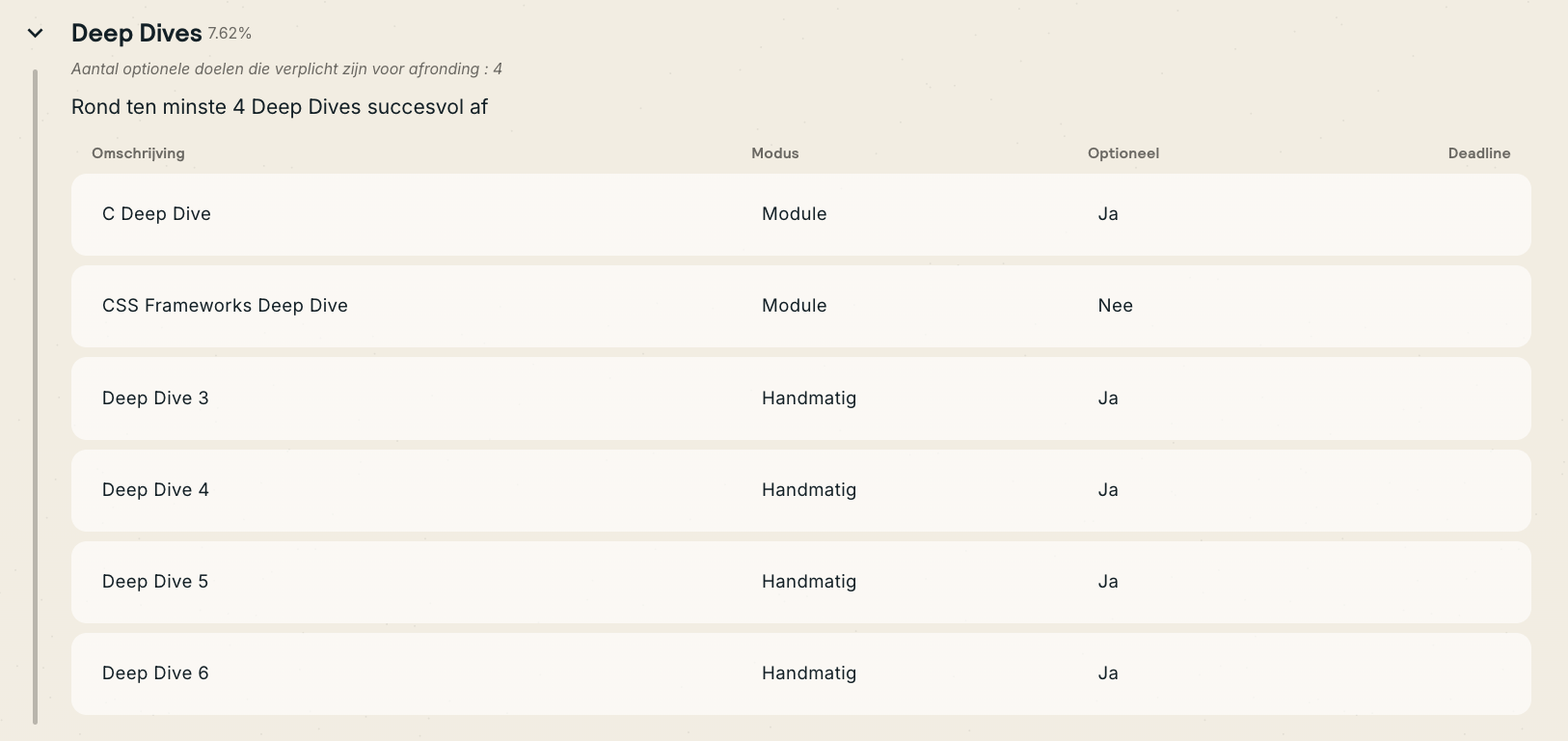Click the 'Rond ten minste 4' description text
This screenshot has height=741, width=1568.
pyautogui.click(x=280, y=107)
